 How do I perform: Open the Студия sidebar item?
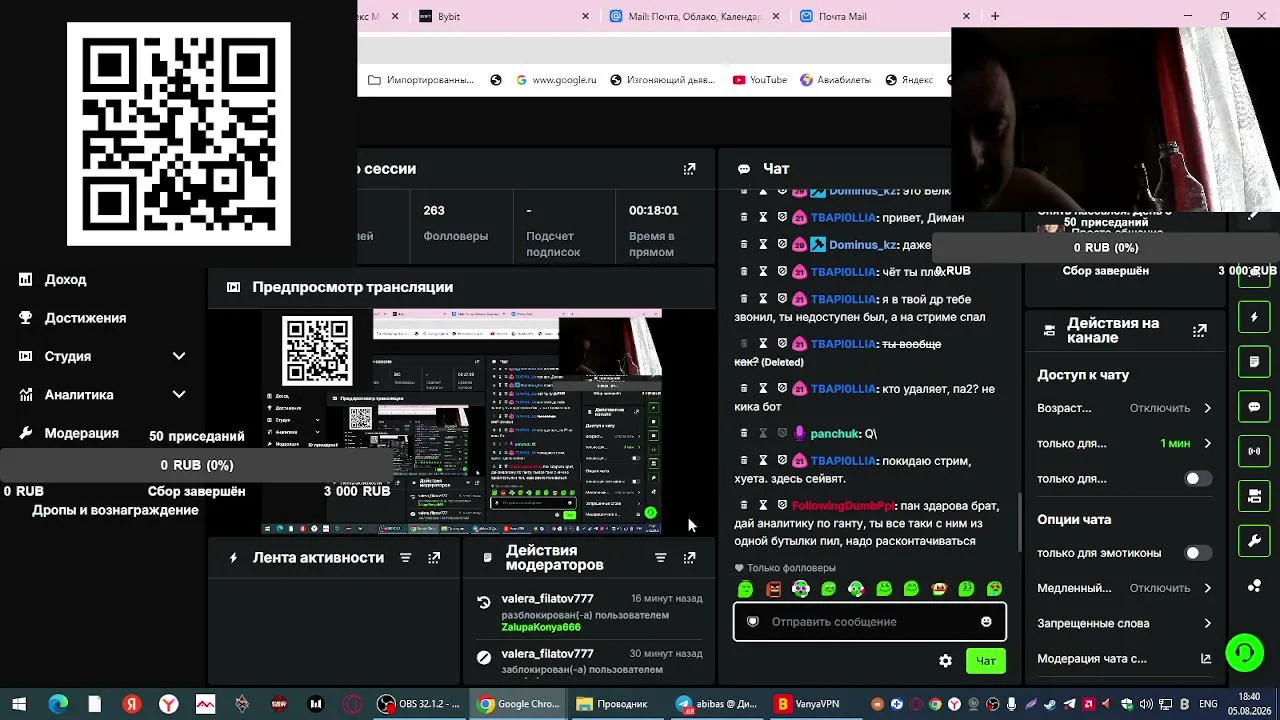67,356
